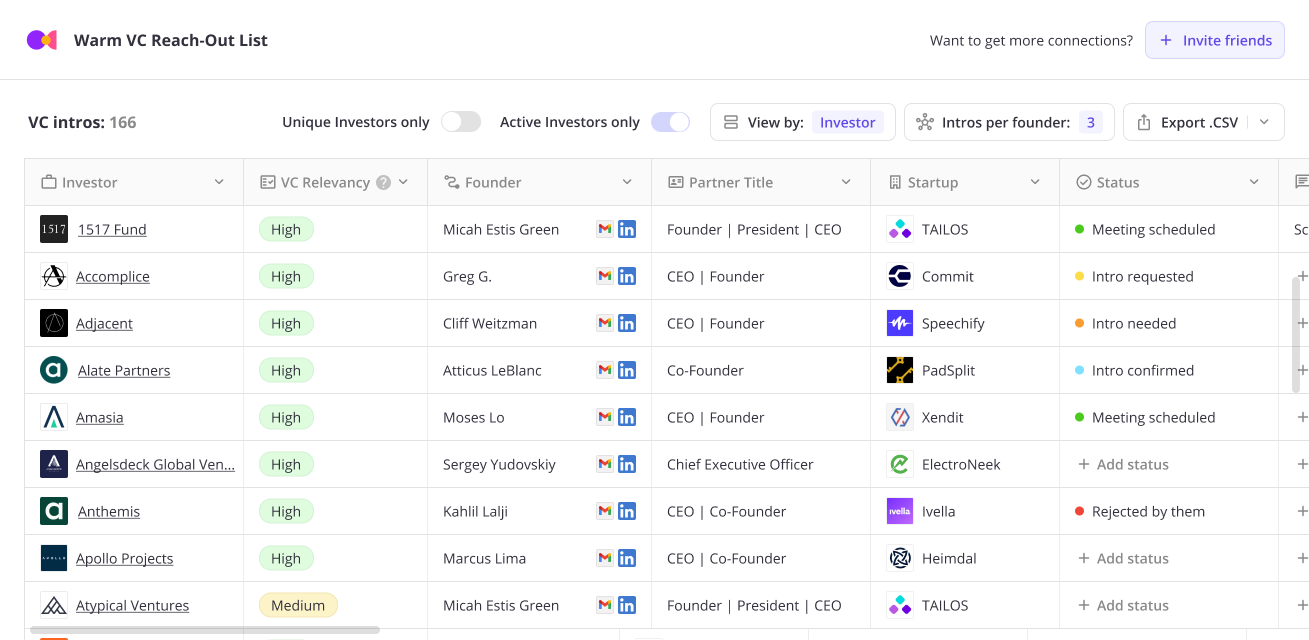Click the app logo beside Warm VC Reach-Out List
Image resolution: width=1309 pixels, height=640 pixels.
point(42,40)
